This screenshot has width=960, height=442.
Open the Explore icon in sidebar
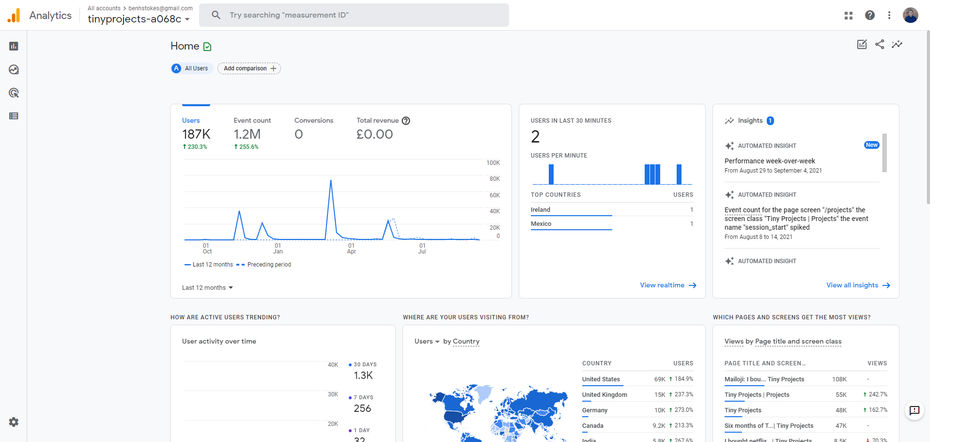pos(14,70)
